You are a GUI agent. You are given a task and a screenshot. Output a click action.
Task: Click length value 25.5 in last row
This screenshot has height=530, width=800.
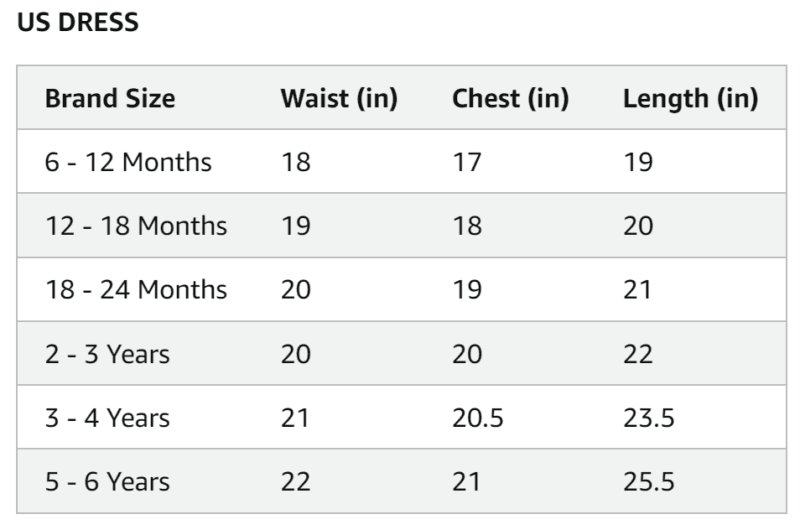(648, 481)
